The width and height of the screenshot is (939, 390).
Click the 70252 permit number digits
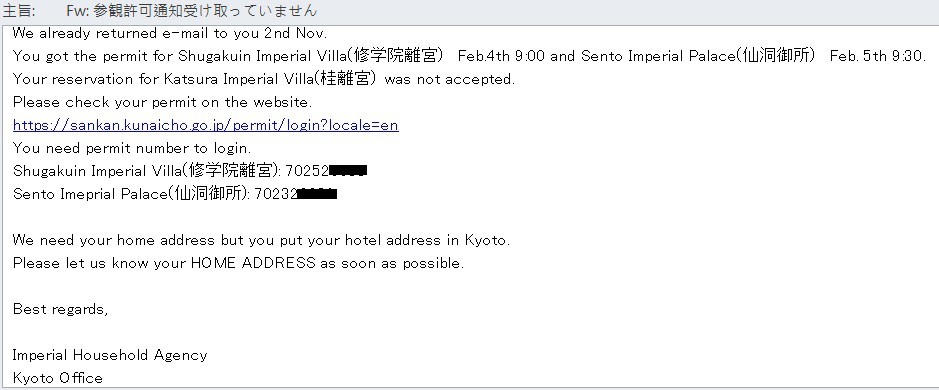click(x=307, y=171)
